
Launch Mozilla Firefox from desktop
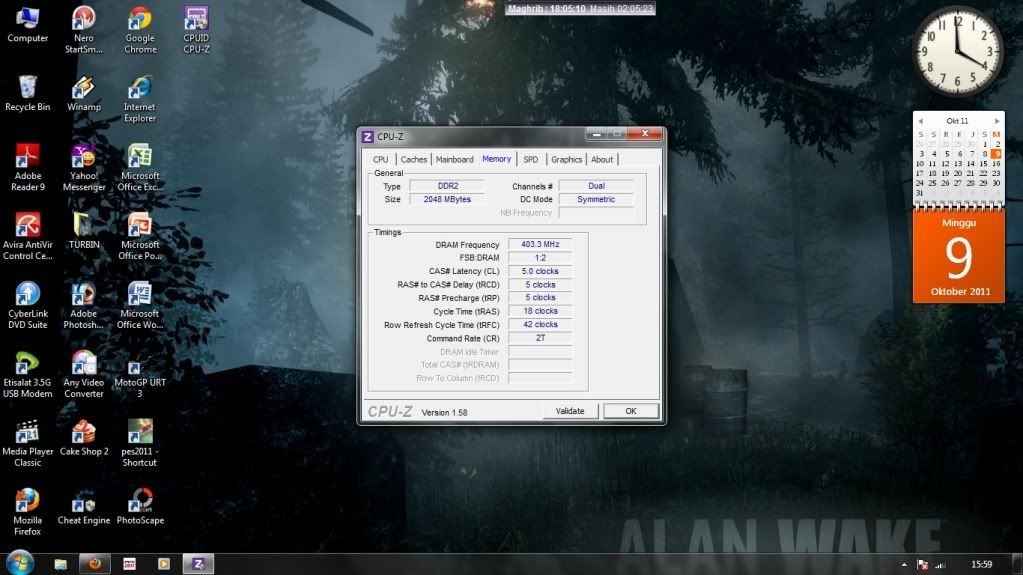click(x=27, y=512)
